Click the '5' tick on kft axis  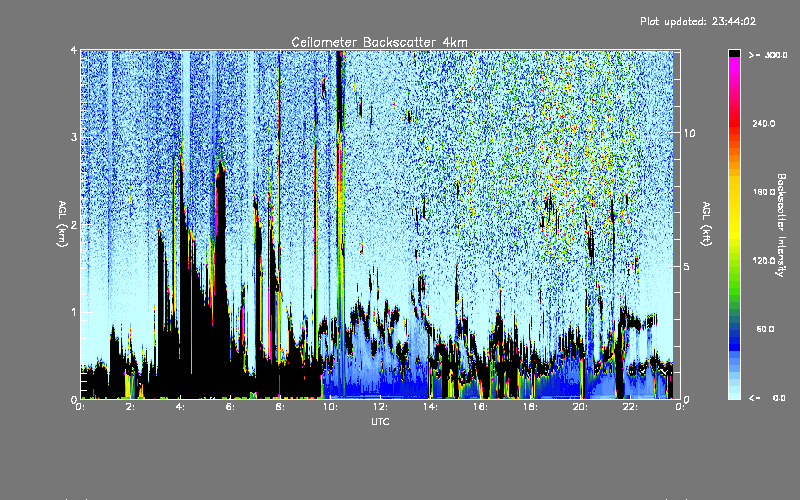click(x=687, y=267)
